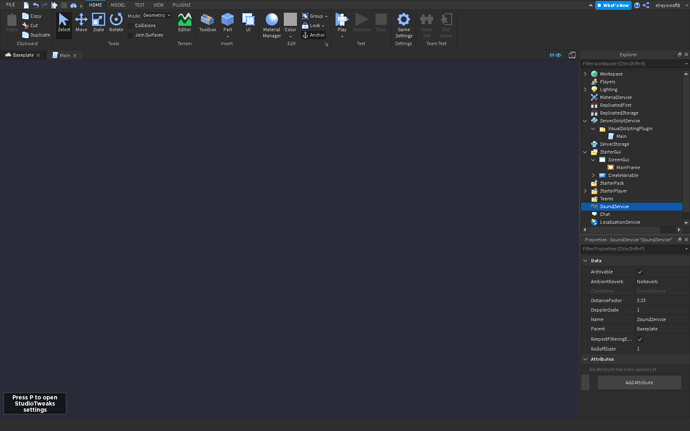This screenshot has width=690, height=431.
Task: Select MainFrame in the Explorer tree
Action: point(628,168)
